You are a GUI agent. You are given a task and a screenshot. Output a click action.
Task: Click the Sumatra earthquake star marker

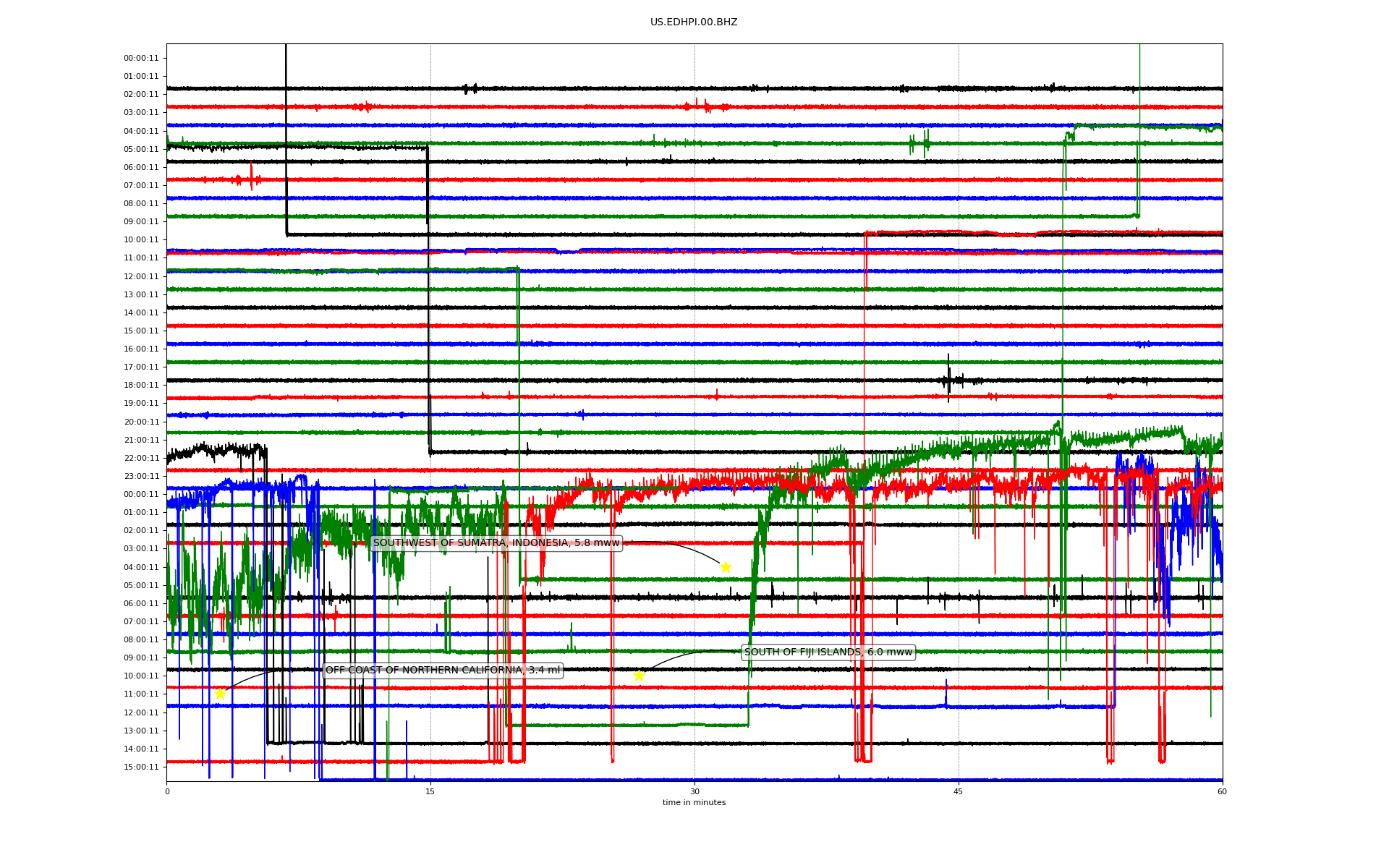pyautogui.click(x=726, y=567)
